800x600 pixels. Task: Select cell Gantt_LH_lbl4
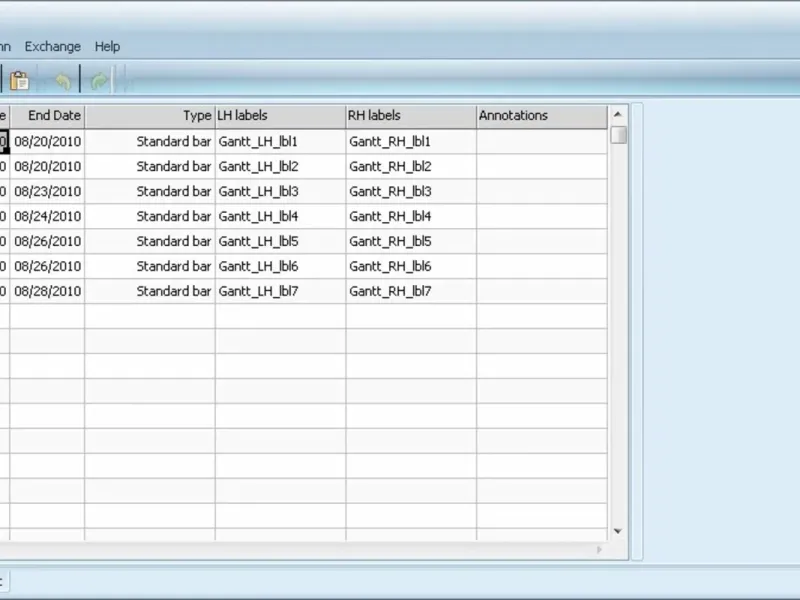tap(281, 216)
